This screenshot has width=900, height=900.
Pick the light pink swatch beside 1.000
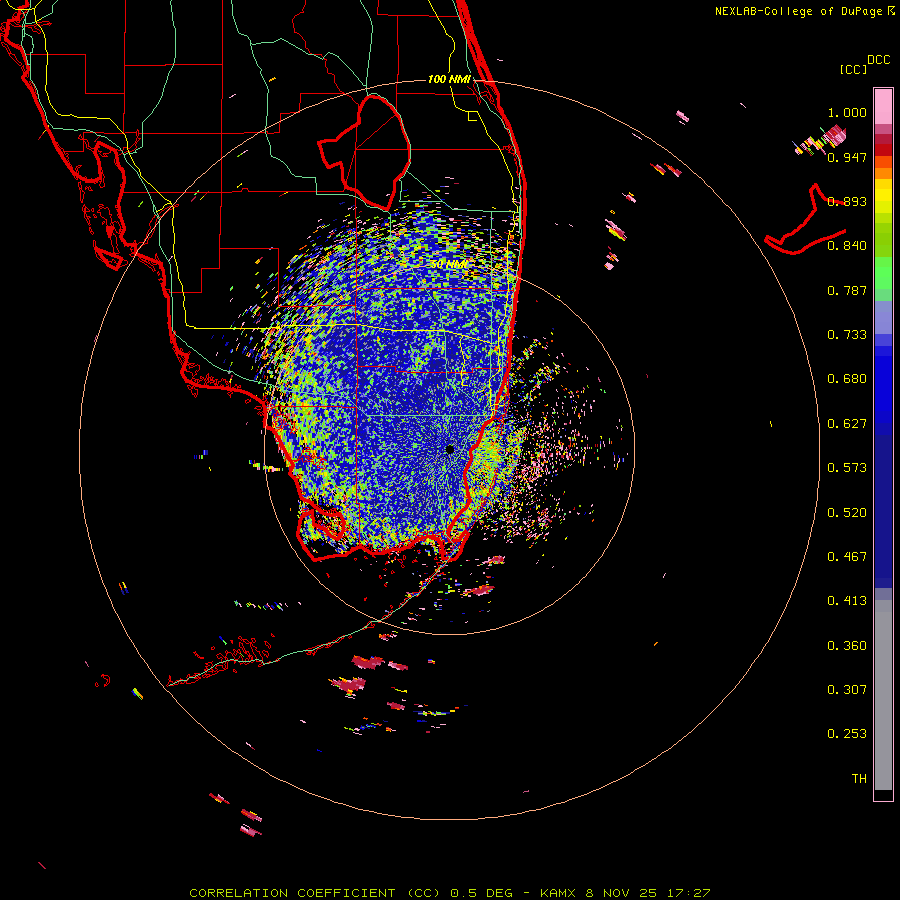[x=883, y=107]
